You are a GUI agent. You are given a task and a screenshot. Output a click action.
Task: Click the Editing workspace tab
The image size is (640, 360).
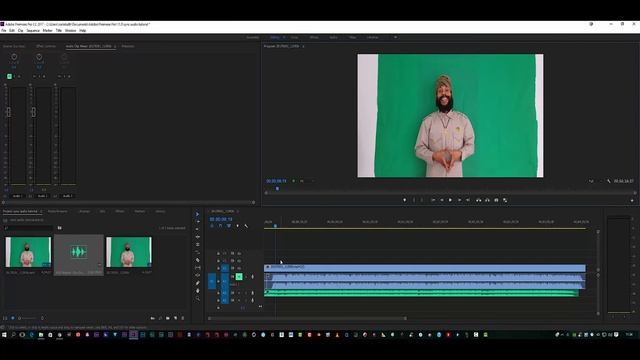pyautogui.click(x=275, y=37)
